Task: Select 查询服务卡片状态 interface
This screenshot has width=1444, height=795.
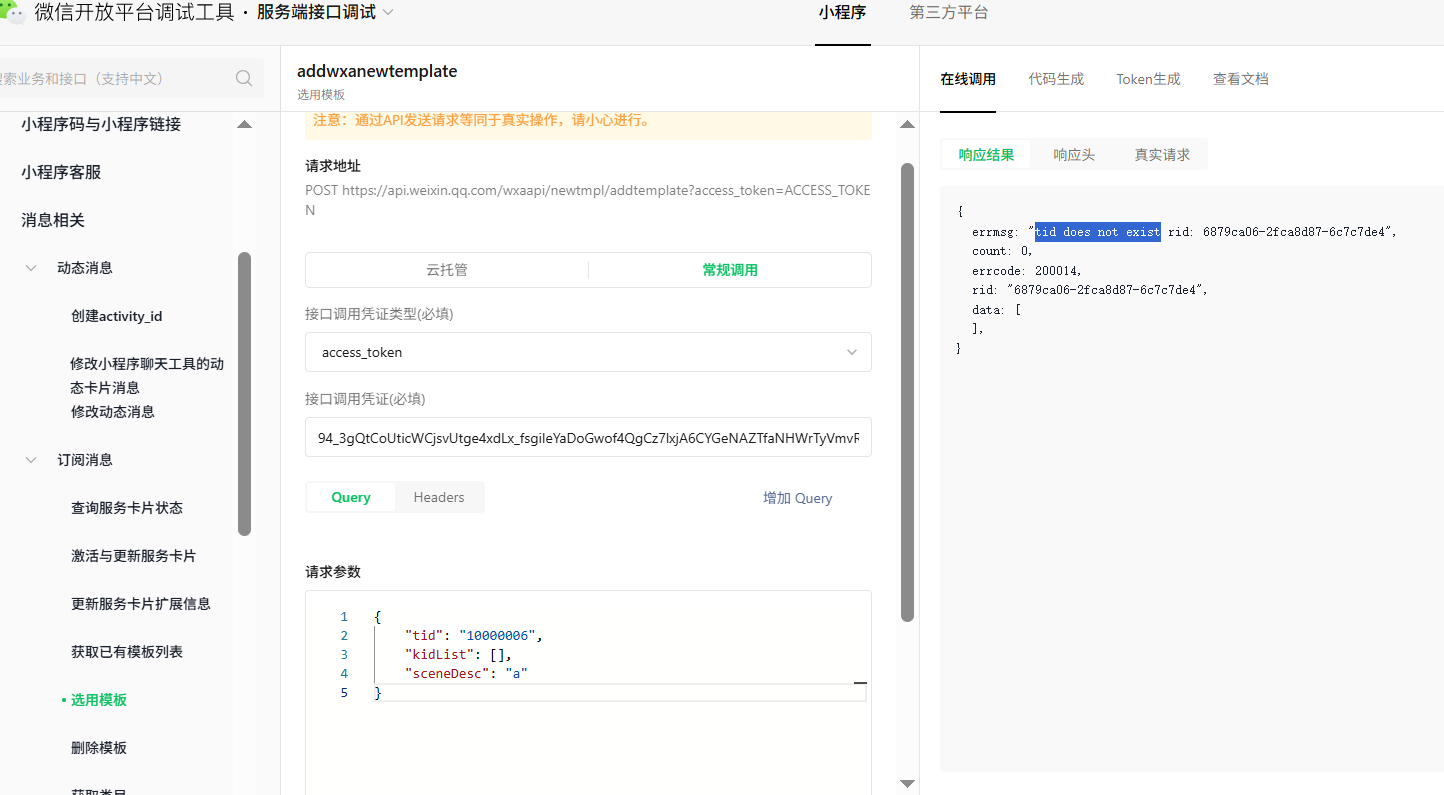Action: (x=127, y=508)
